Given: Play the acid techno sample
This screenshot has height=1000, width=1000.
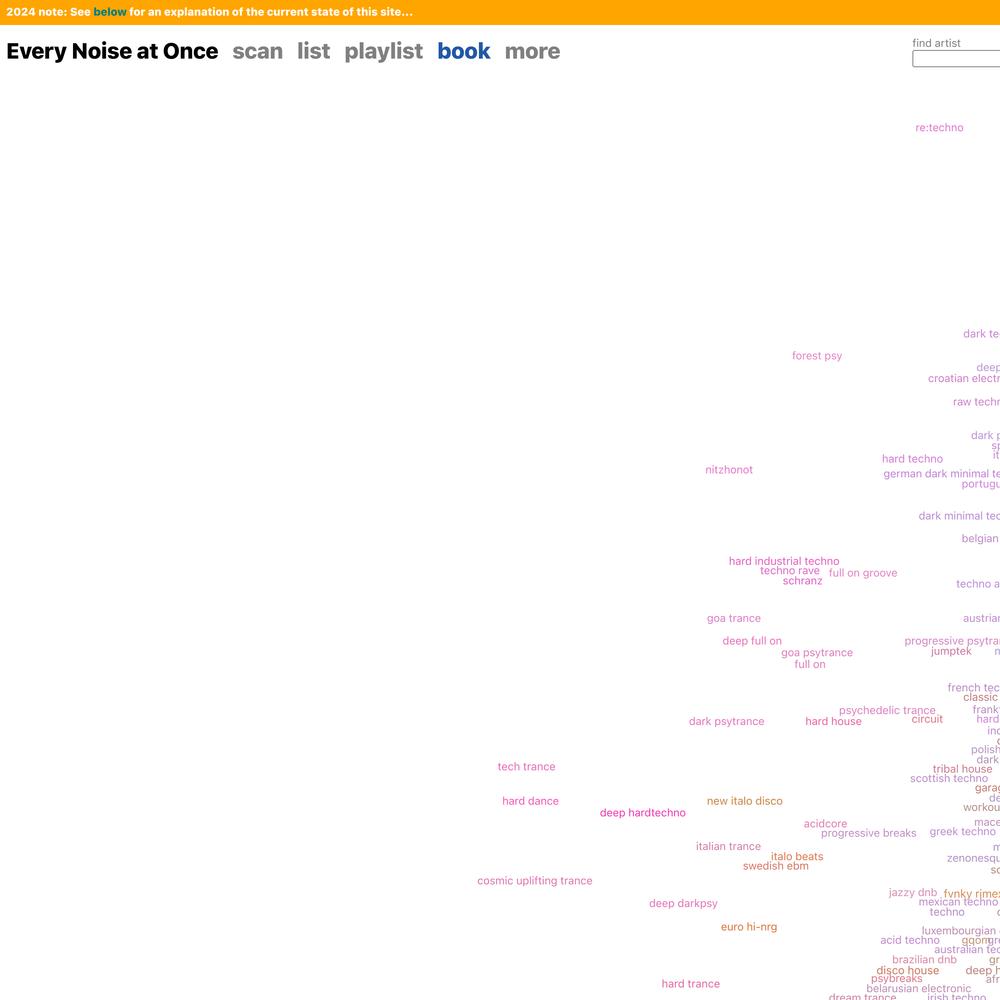Looking at the screenshot, I should tap(909, 941).
